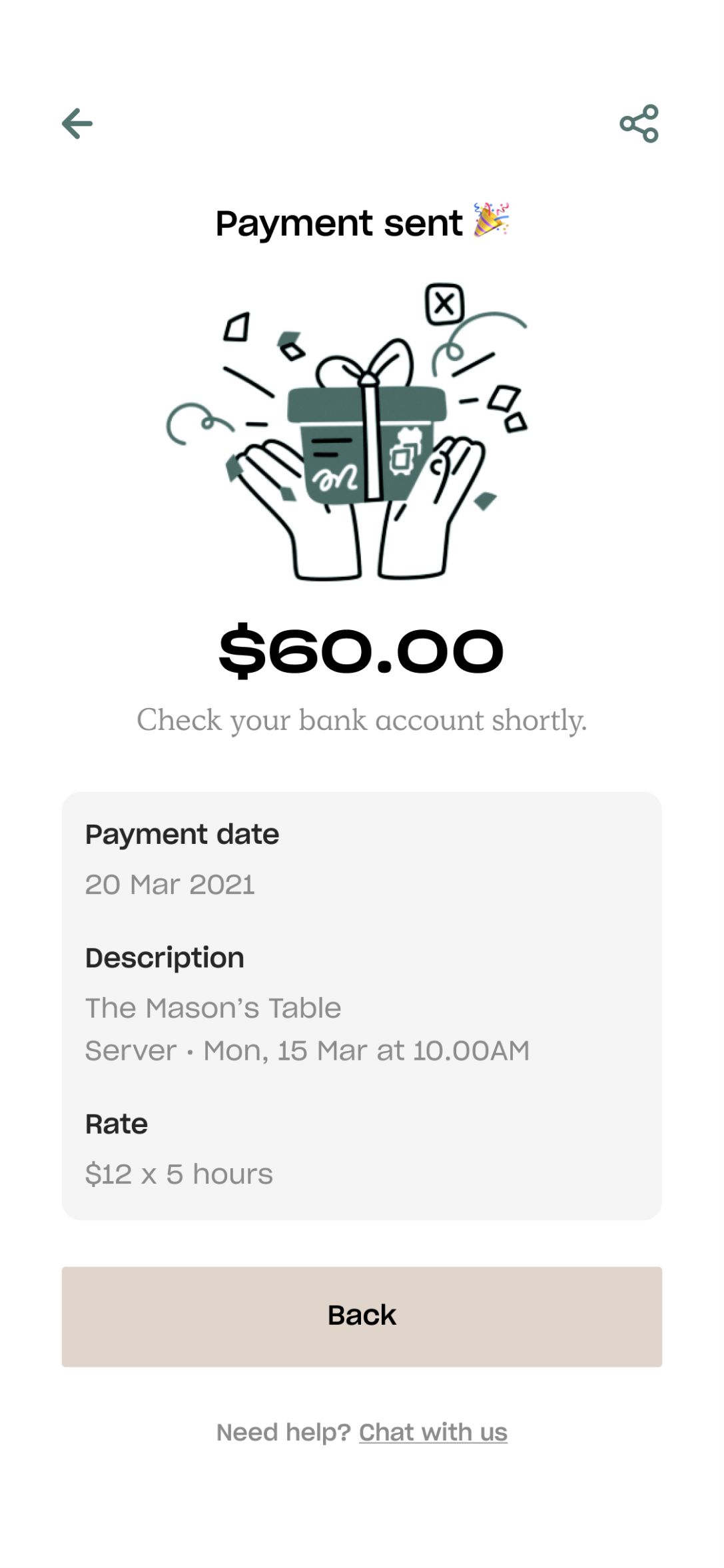Select The Mason's Table text
The image size is (724, 1568).
(213, 1008)
